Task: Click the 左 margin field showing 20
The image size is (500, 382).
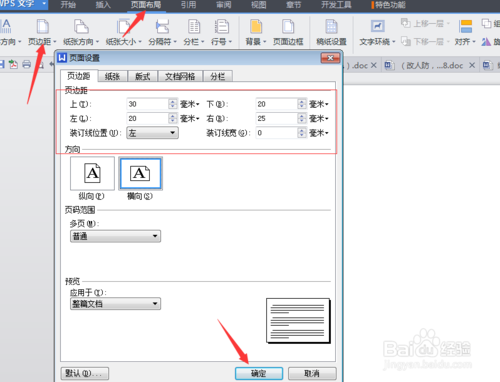Action: click(148, 118)
